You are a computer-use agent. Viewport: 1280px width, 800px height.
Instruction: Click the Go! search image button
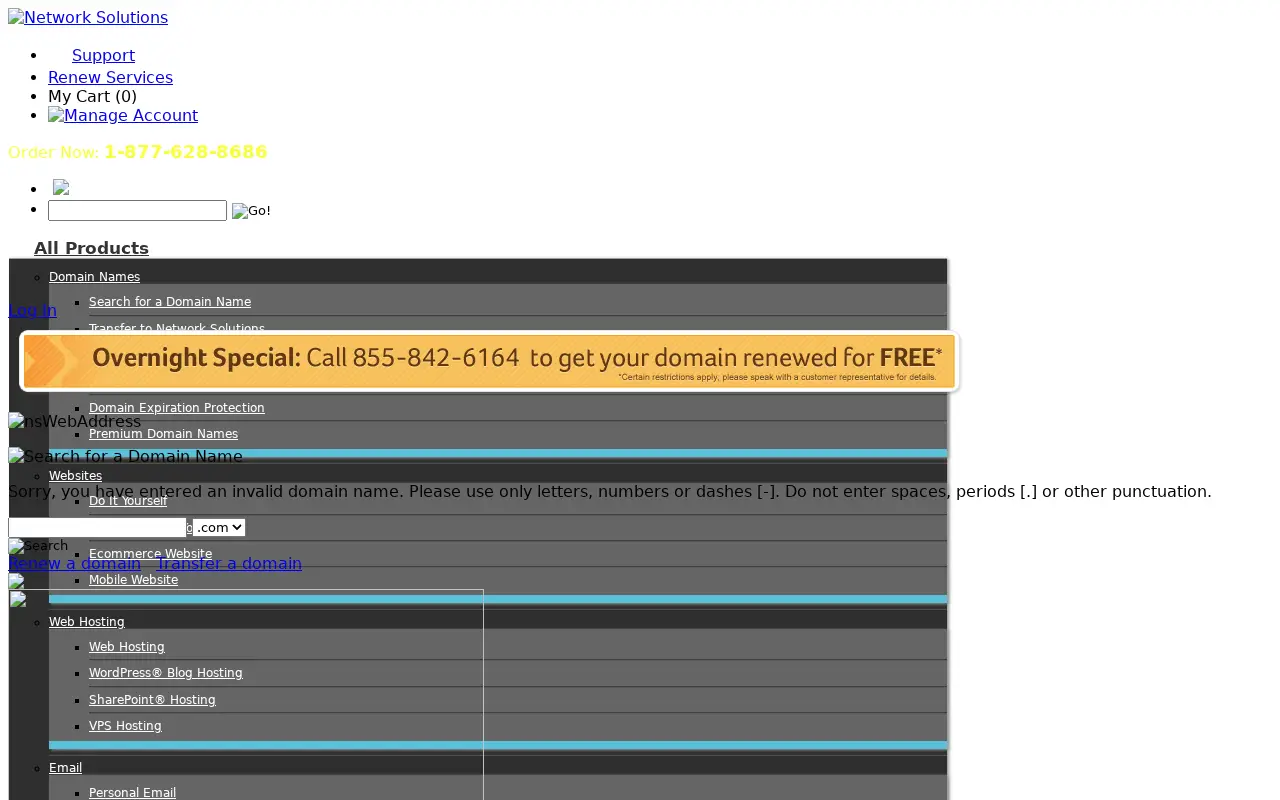pyautogui.click(x=251, y=211)
